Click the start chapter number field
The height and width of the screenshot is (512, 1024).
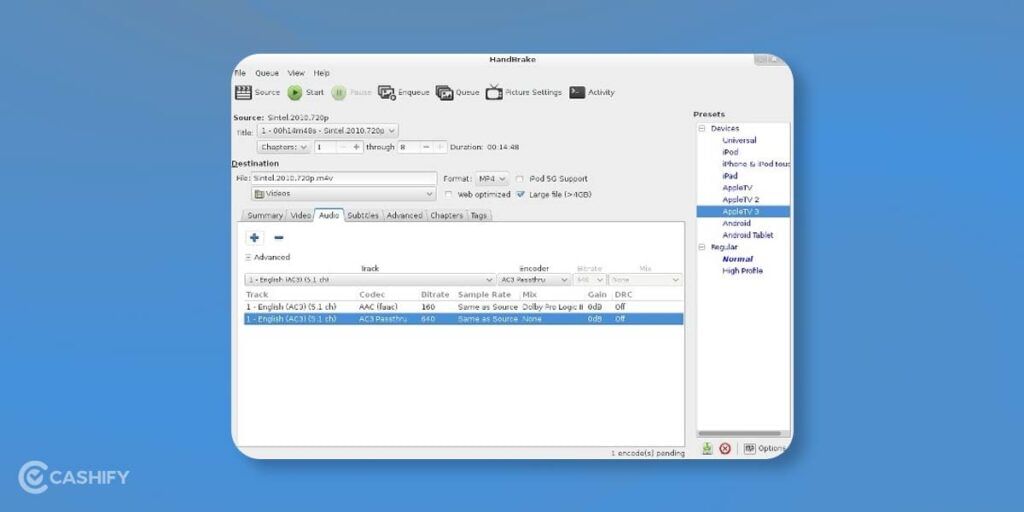coord(325,148)
